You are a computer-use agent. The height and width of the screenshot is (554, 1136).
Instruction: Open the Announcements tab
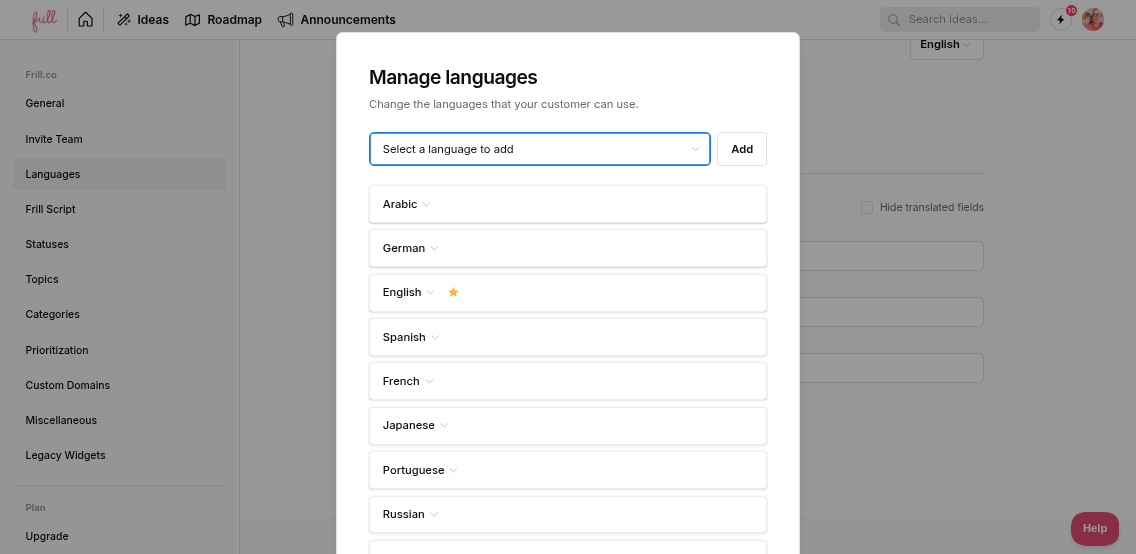click(337, 20)
